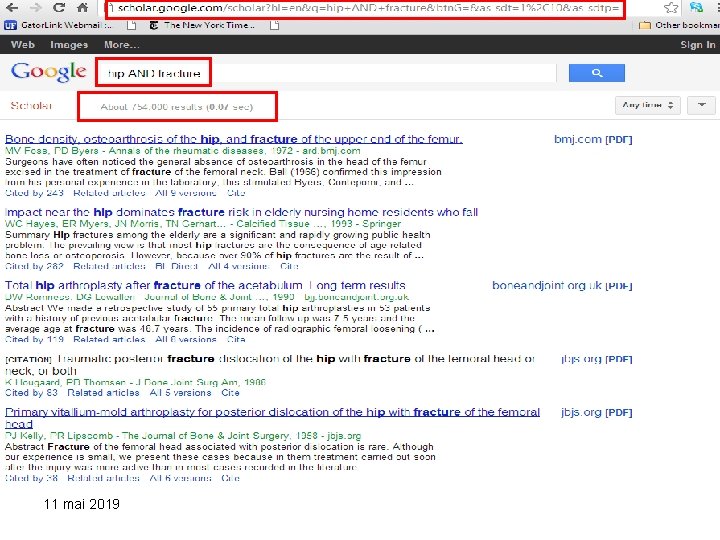Open Related articles for the Bone density result
Image resolution: width=720 pixels, height=540 pixels.
(109, 193)
